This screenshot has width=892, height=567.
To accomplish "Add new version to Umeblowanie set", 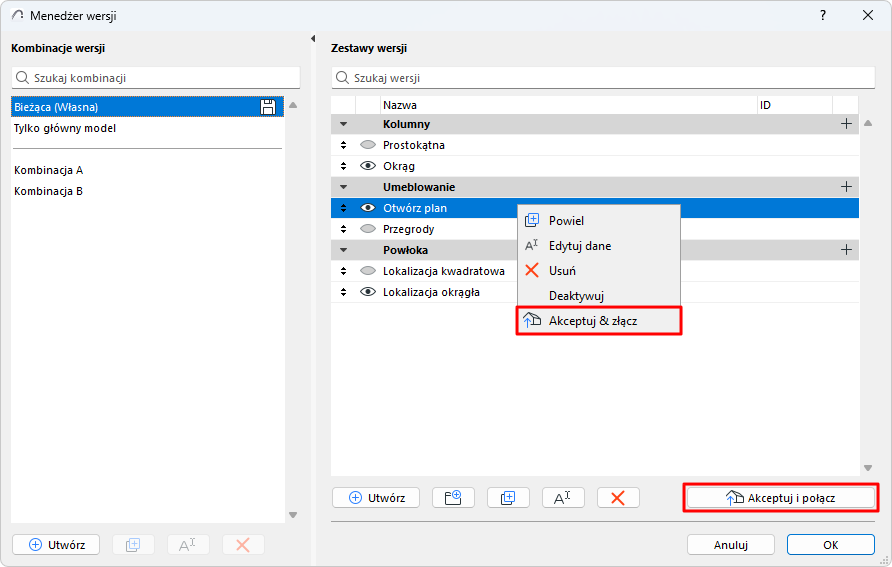I will tap(846, 187).
